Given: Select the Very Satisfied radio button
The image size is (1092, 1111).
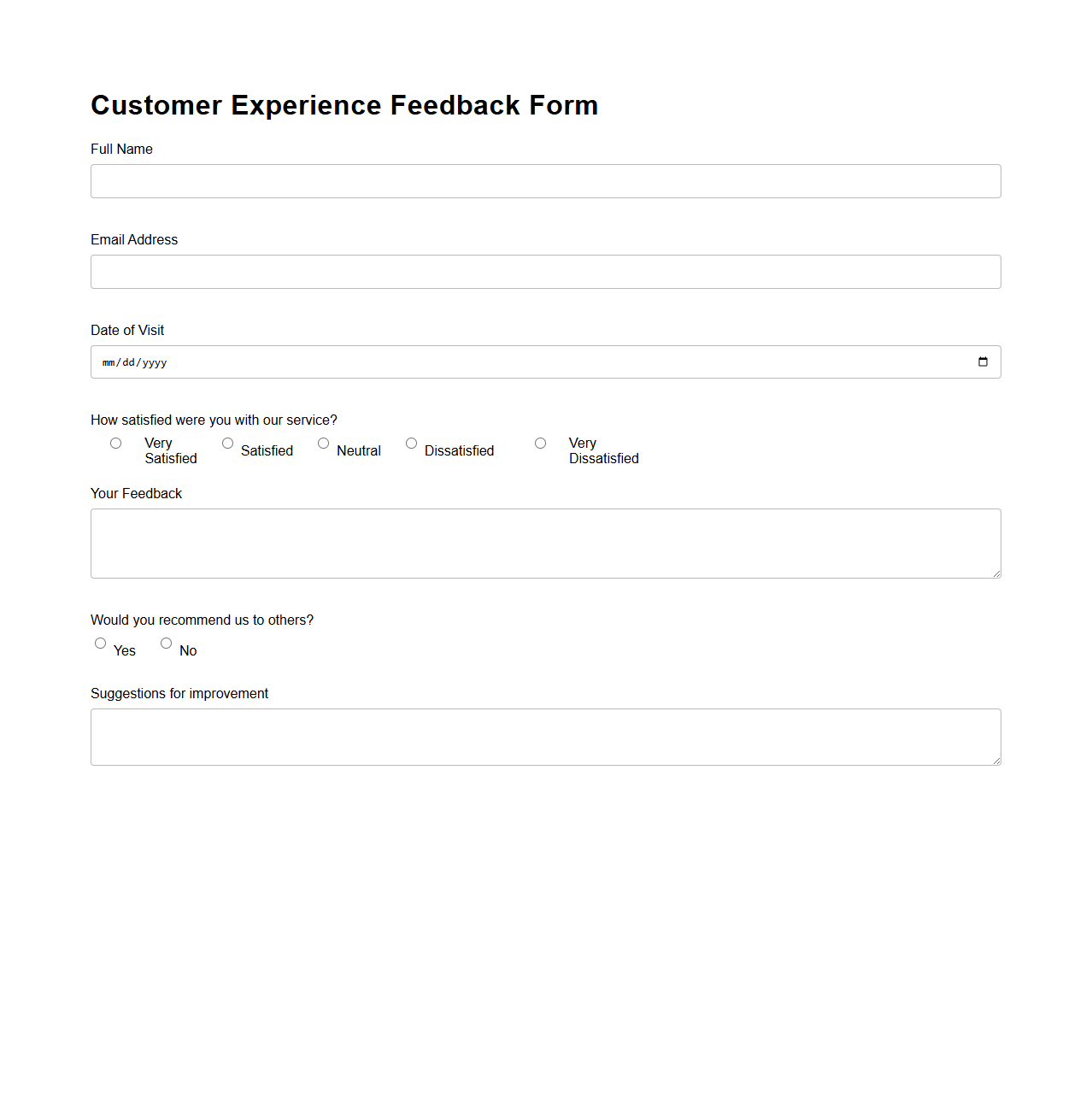Looking at the screenshot, I should point(115,443).
